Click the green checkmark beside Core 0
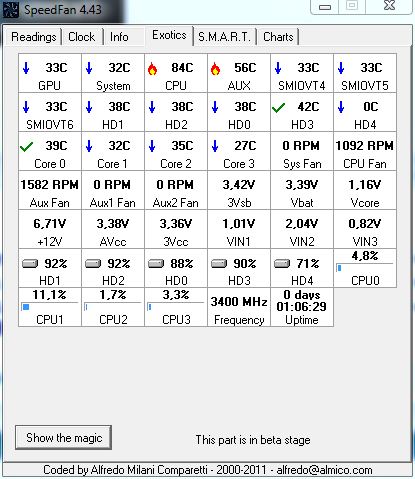415x479 pixels. click(x=26, y=146)
